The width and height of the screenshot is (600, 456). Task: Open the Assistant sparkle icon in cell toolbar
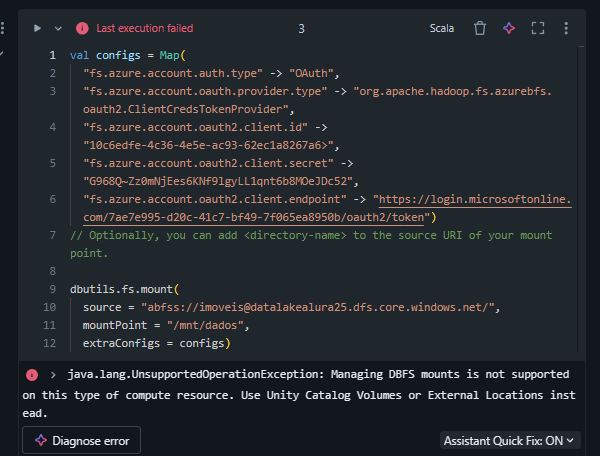(508, 28)
